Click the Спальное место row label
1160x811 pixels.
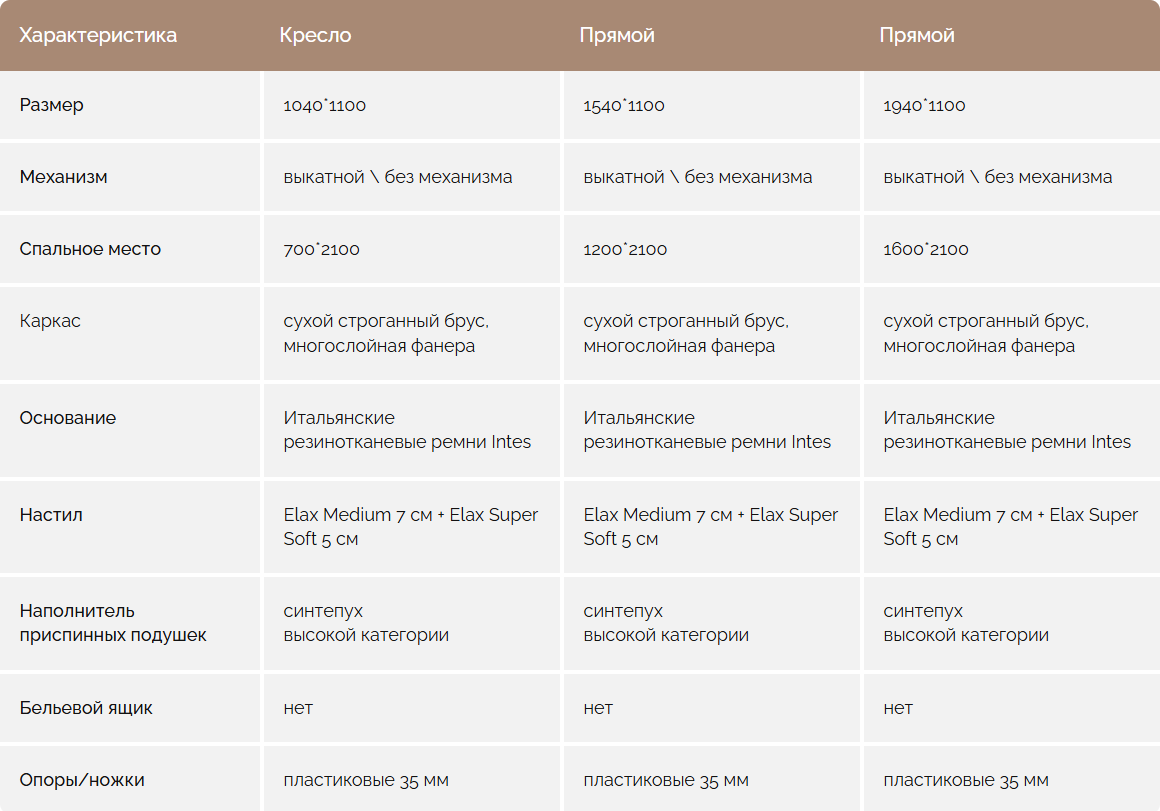point(90,249)
